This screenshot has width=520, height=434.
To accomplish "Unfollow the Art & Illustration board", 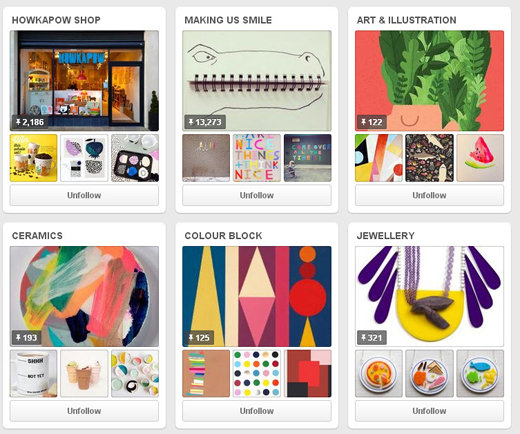I will coord(429,195).
